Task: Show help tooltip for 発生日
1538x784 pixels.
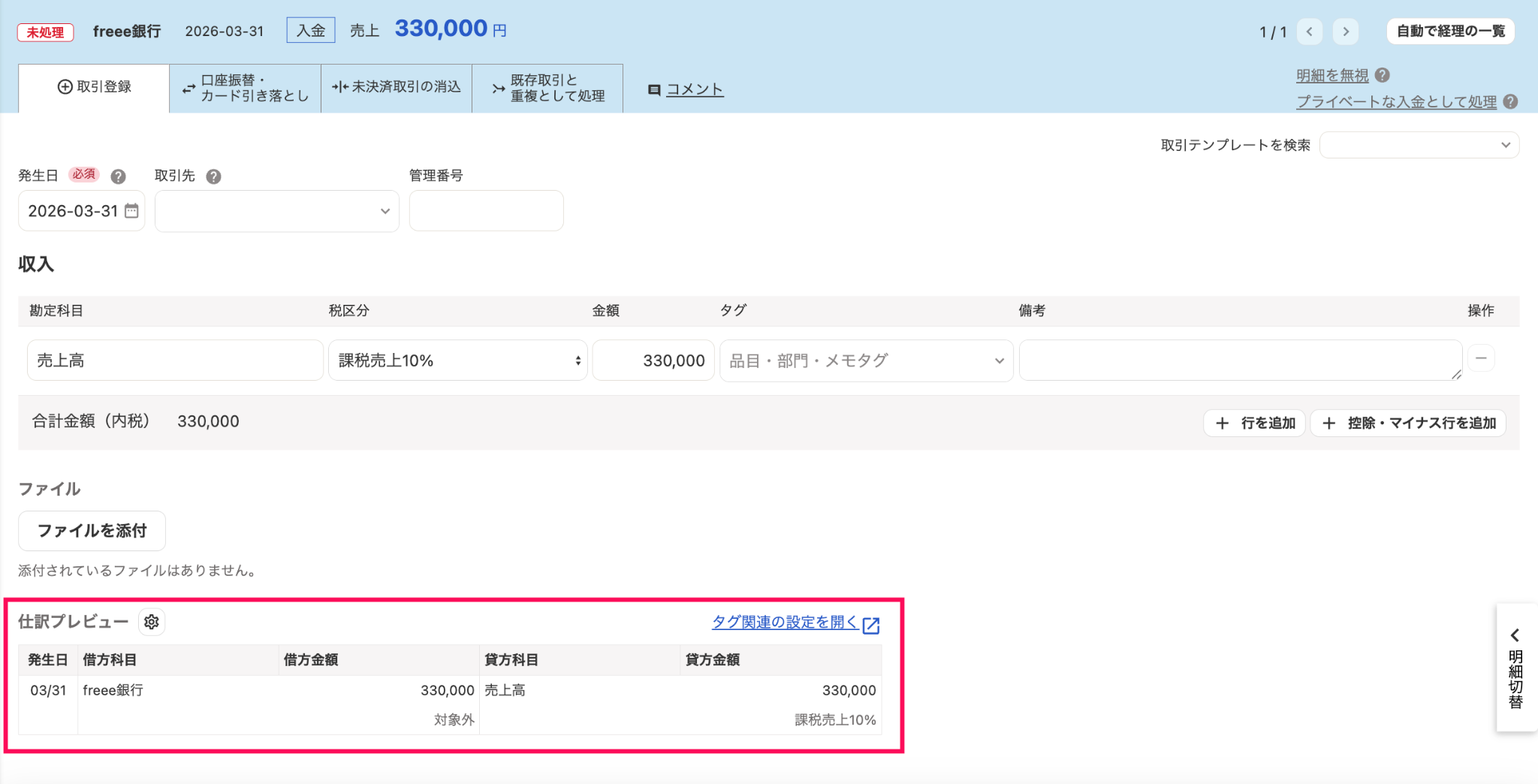Action: (x=118, y=176)
